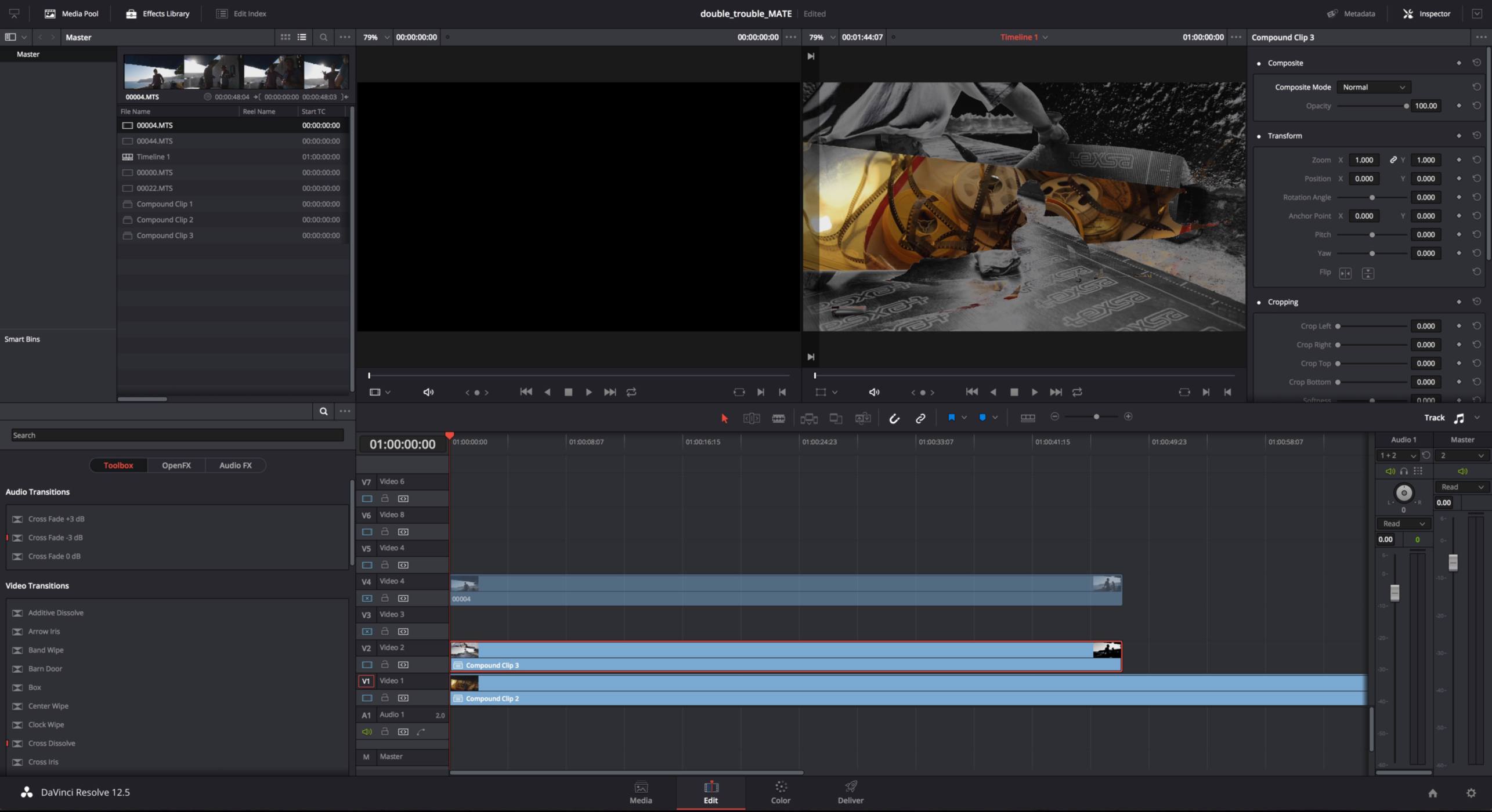
Task: Open the Composite Mode Normal dropdown
Action: coord(1374,87)
